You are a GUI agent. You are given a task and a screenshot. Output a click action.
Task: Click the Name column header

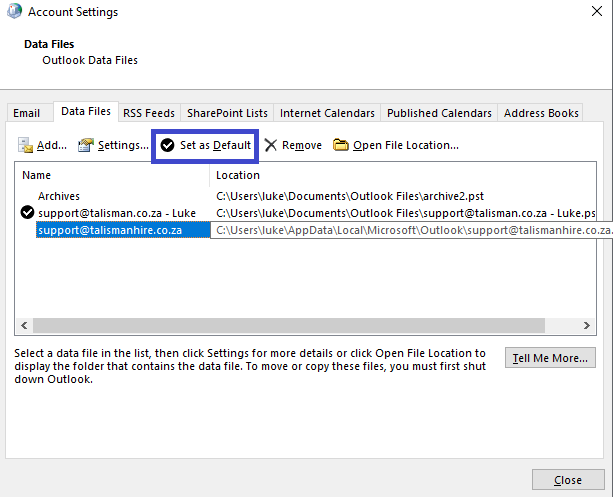pyautogui.click(x=112, y=175)
